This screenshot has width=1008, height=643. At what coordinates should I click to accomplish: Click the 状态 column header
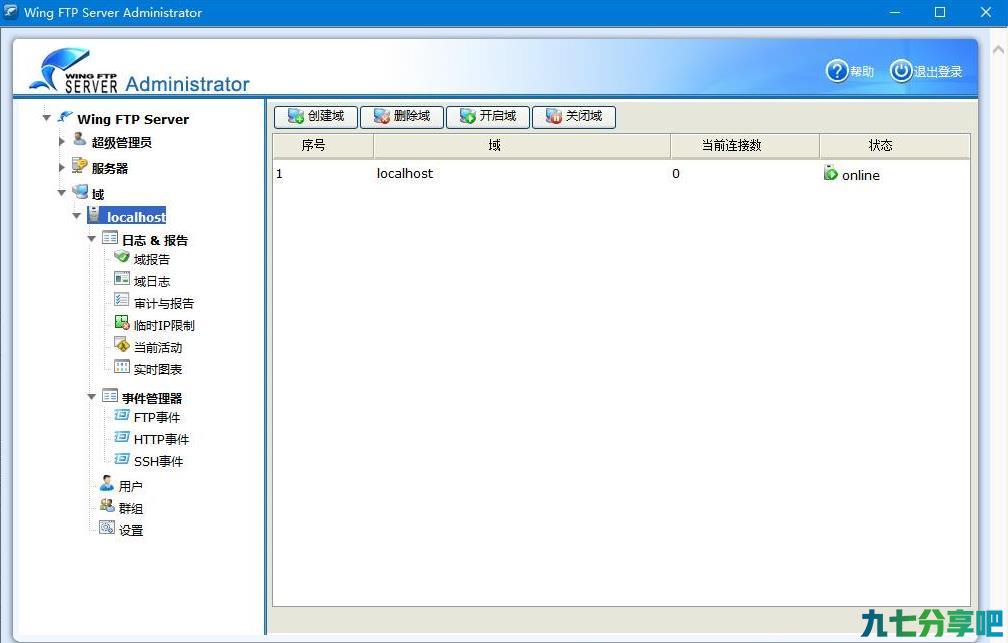(x=894, y=146)
